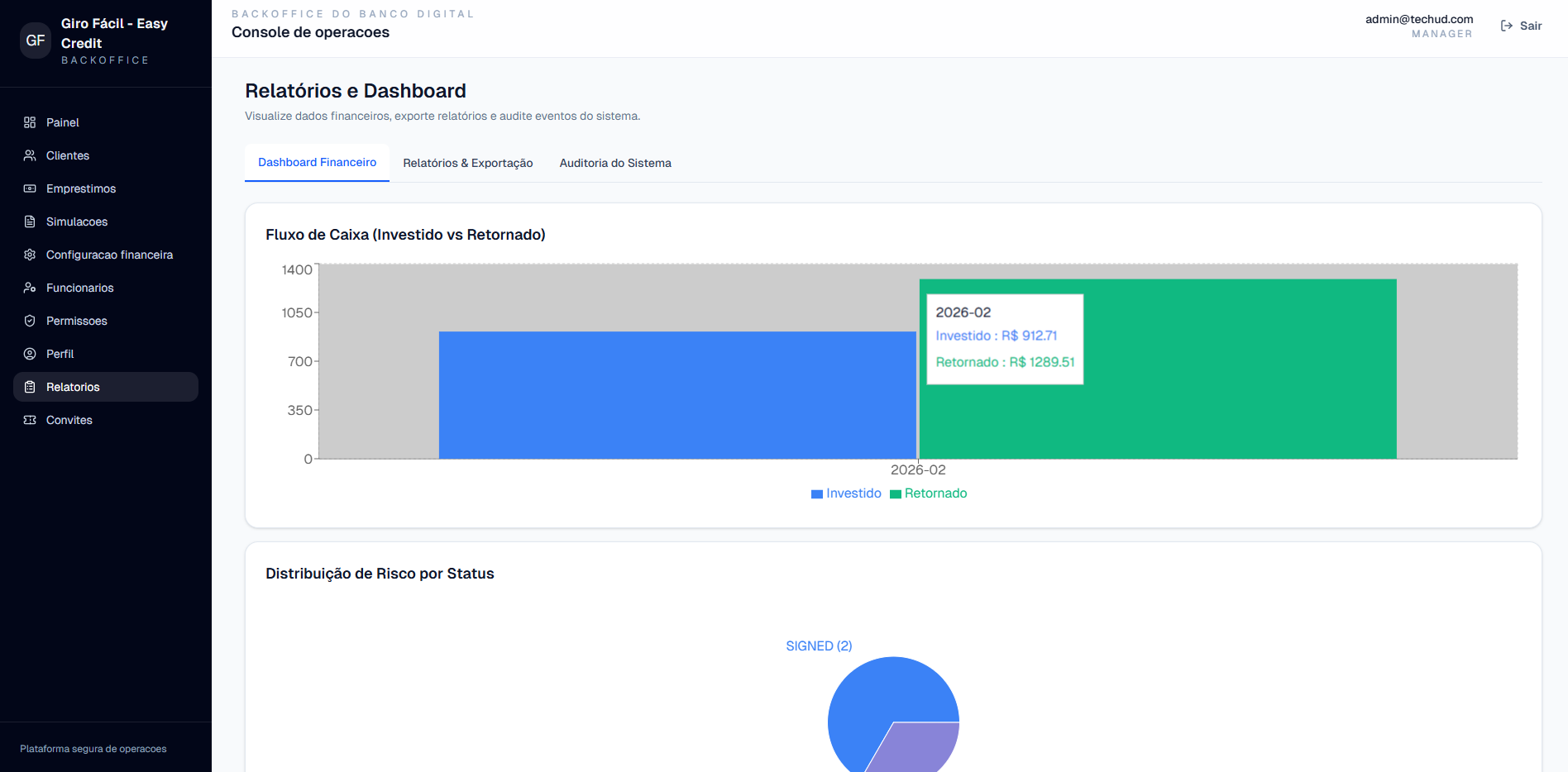
Task: Click the logout arrow icon beside Sair
Action: click(x=1507, y=26)
